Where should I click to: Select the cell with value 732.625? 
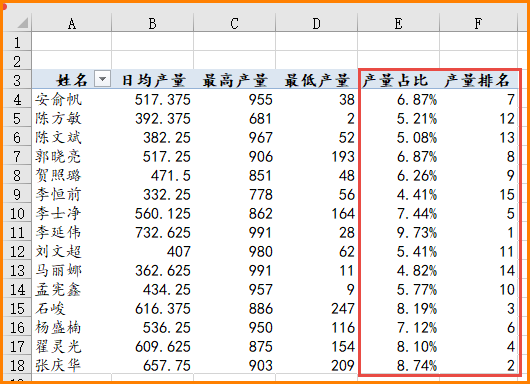click(152, 233)
